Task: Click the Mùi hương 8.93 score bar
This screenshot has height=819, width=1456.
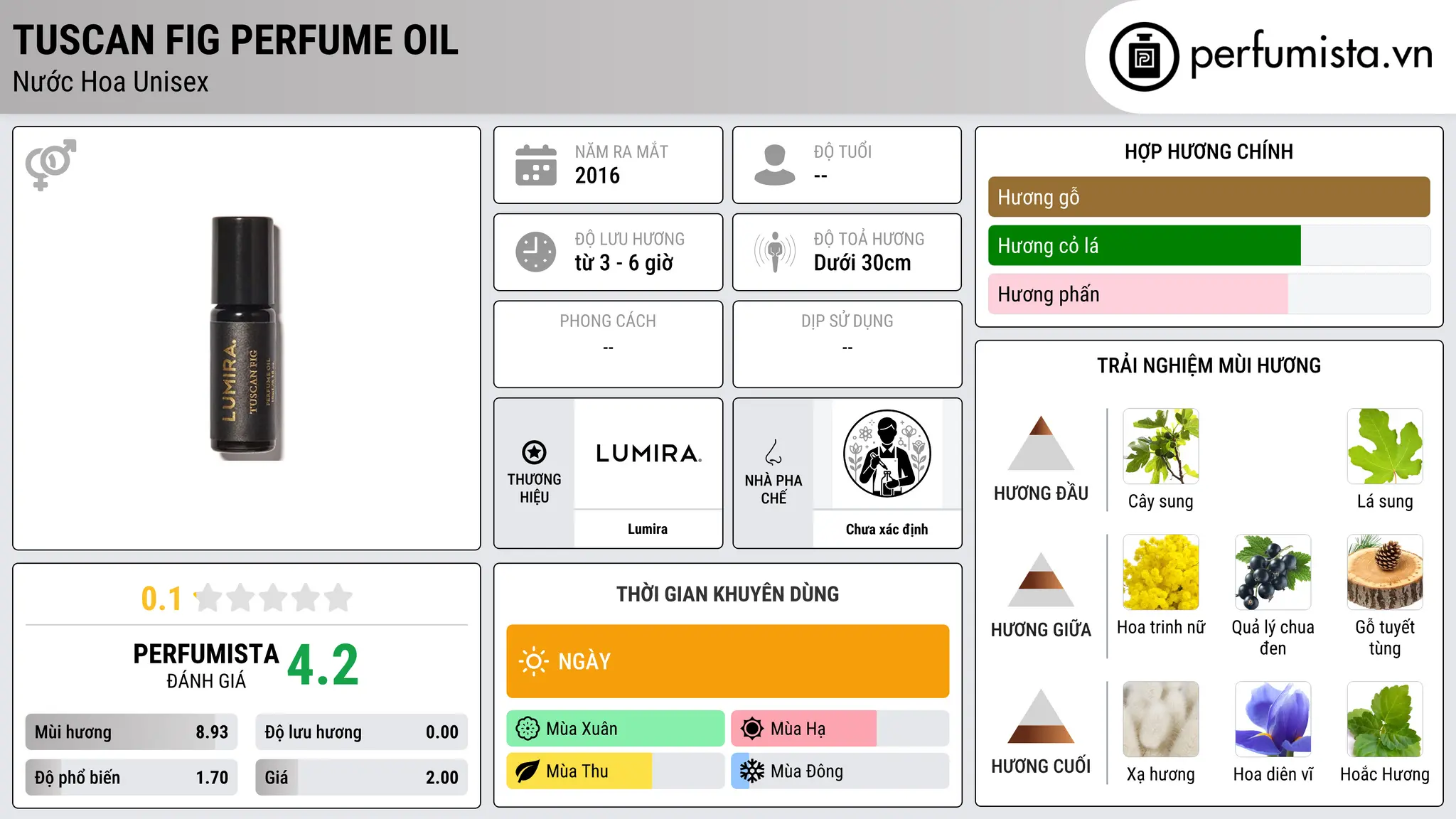Action: [132, 732]
